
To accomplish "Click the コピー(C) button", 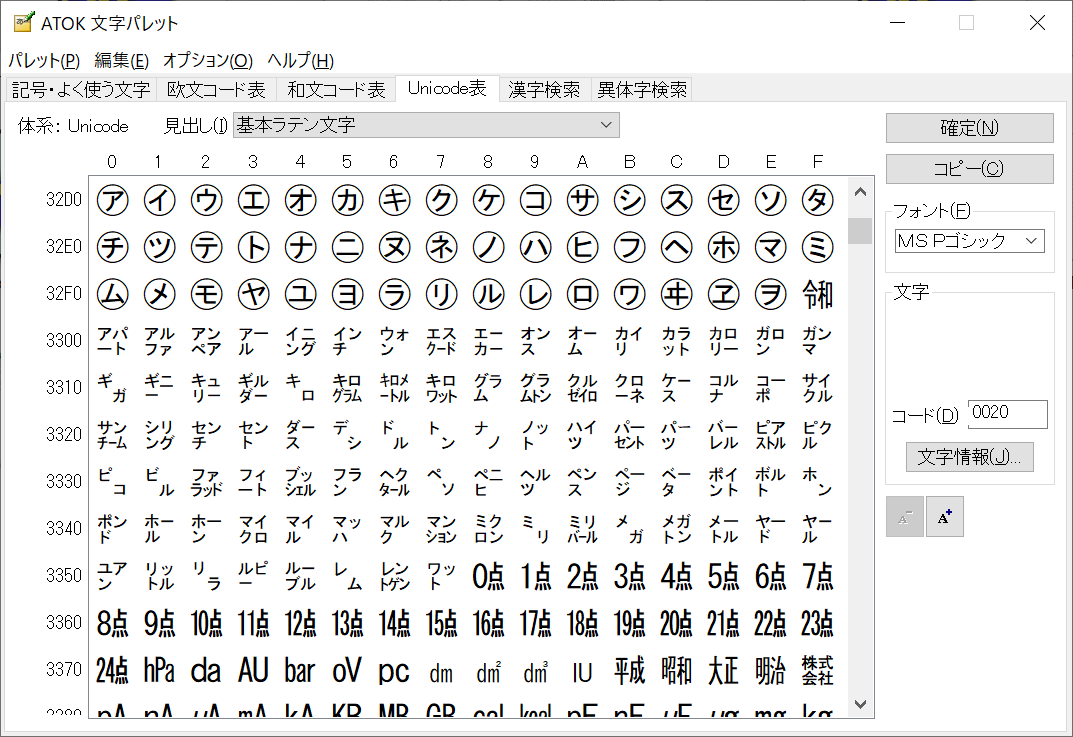I will [969, 169].
